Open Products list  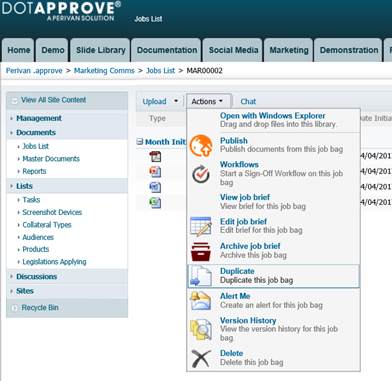pyautogui.click(x=35, y=249)
